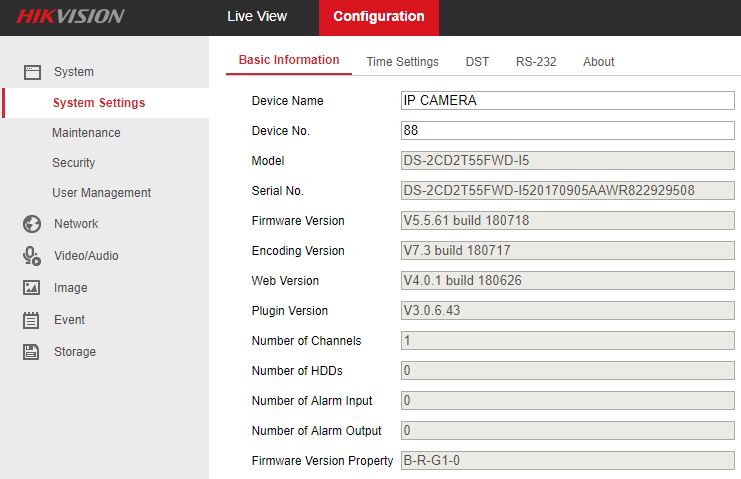Click the Firmware Version field V5.5.61

568,221
